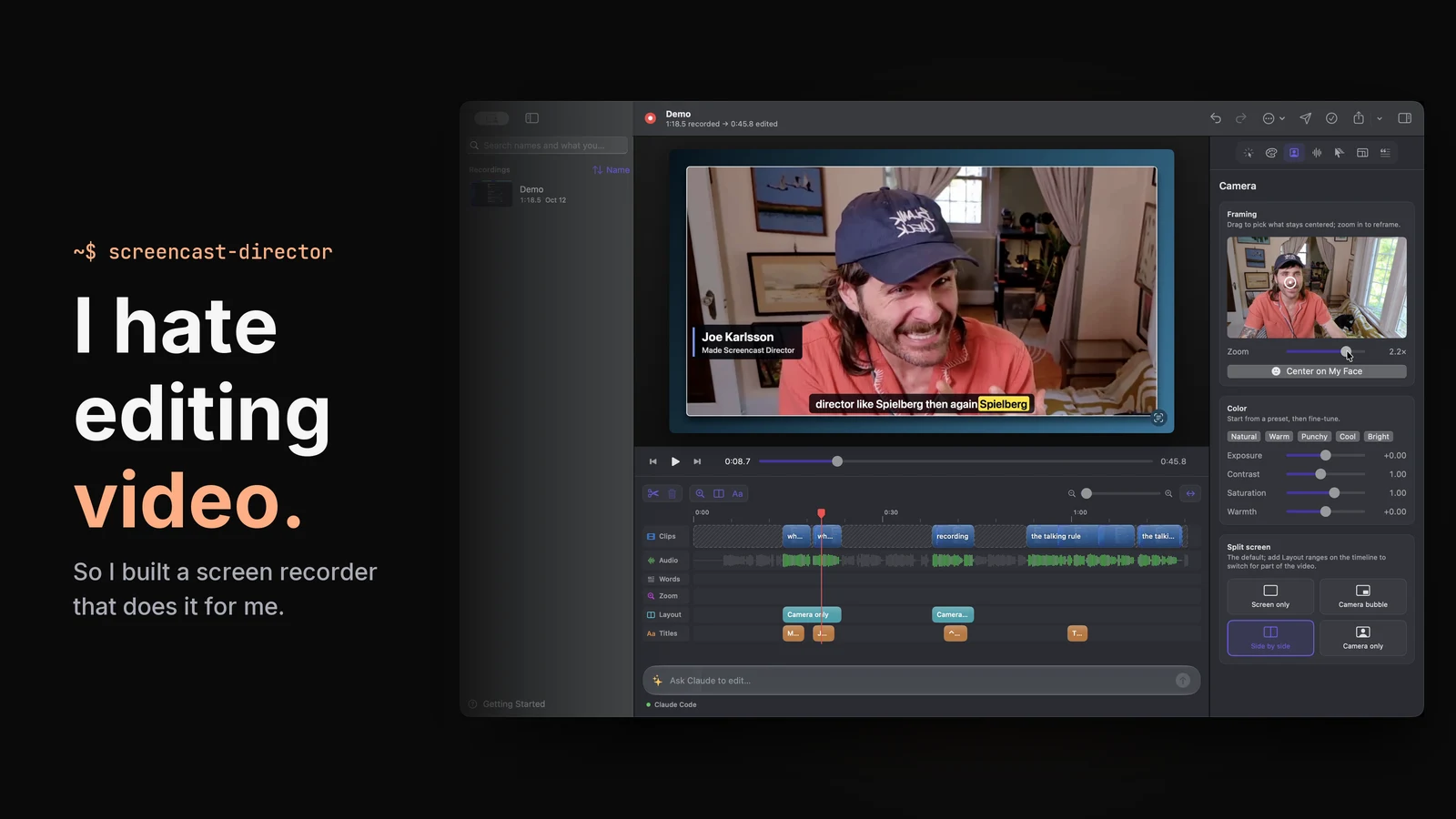Click the paper plane send icon
The image size is (1456, 819).
[1306, 118]
